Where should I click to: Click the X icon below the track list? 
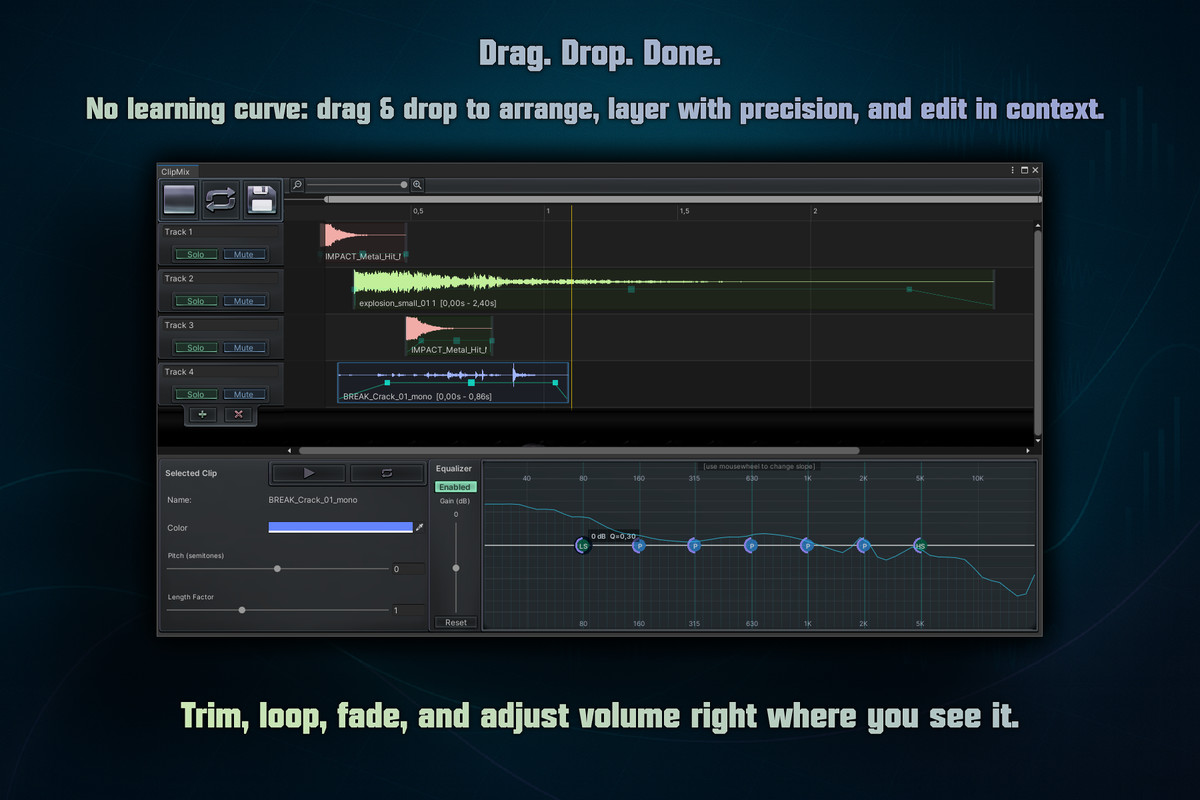point(238,413)
